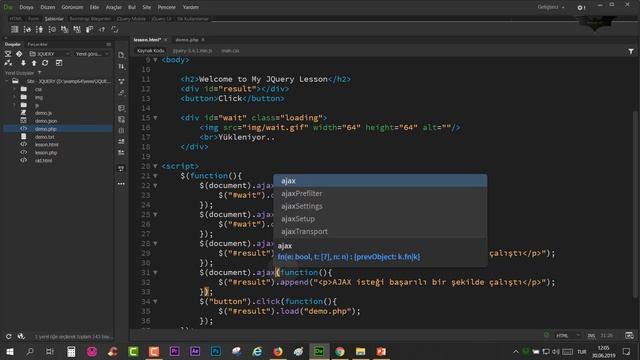640x360 pixels.
Task: Click the filter related files icon
Action: [x=631, y=51]
